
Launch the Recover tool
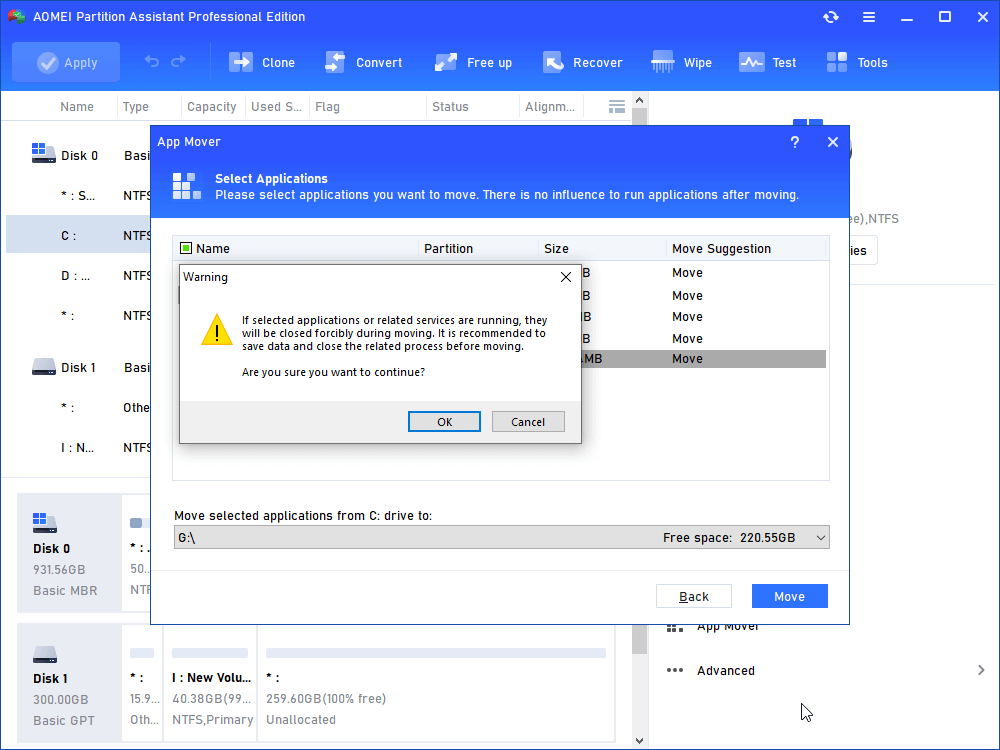[553, 62]
